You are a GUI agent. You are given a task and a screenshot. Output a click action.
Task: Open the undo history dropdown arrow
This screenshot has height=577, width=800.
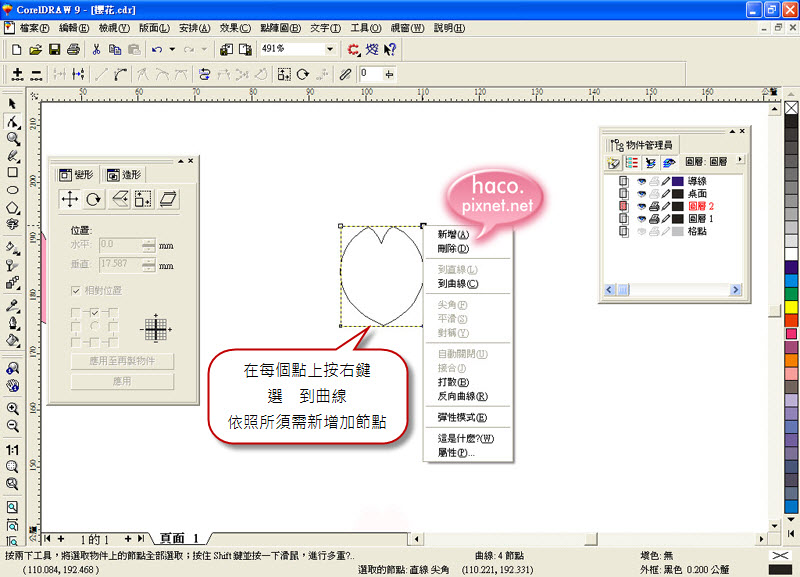point(172,49)
